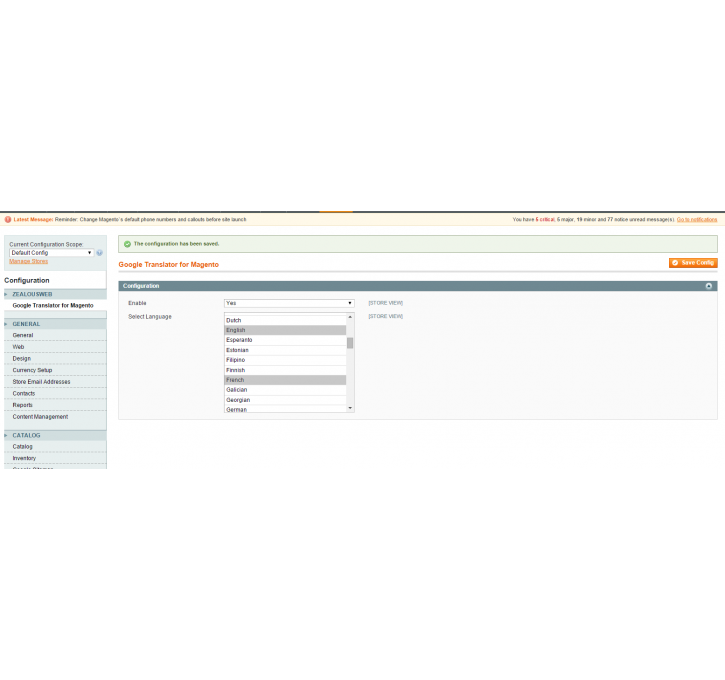The image size is (725, 680).
Task: Click the language list scroll up arrow
Action: [x=350, y=317]
